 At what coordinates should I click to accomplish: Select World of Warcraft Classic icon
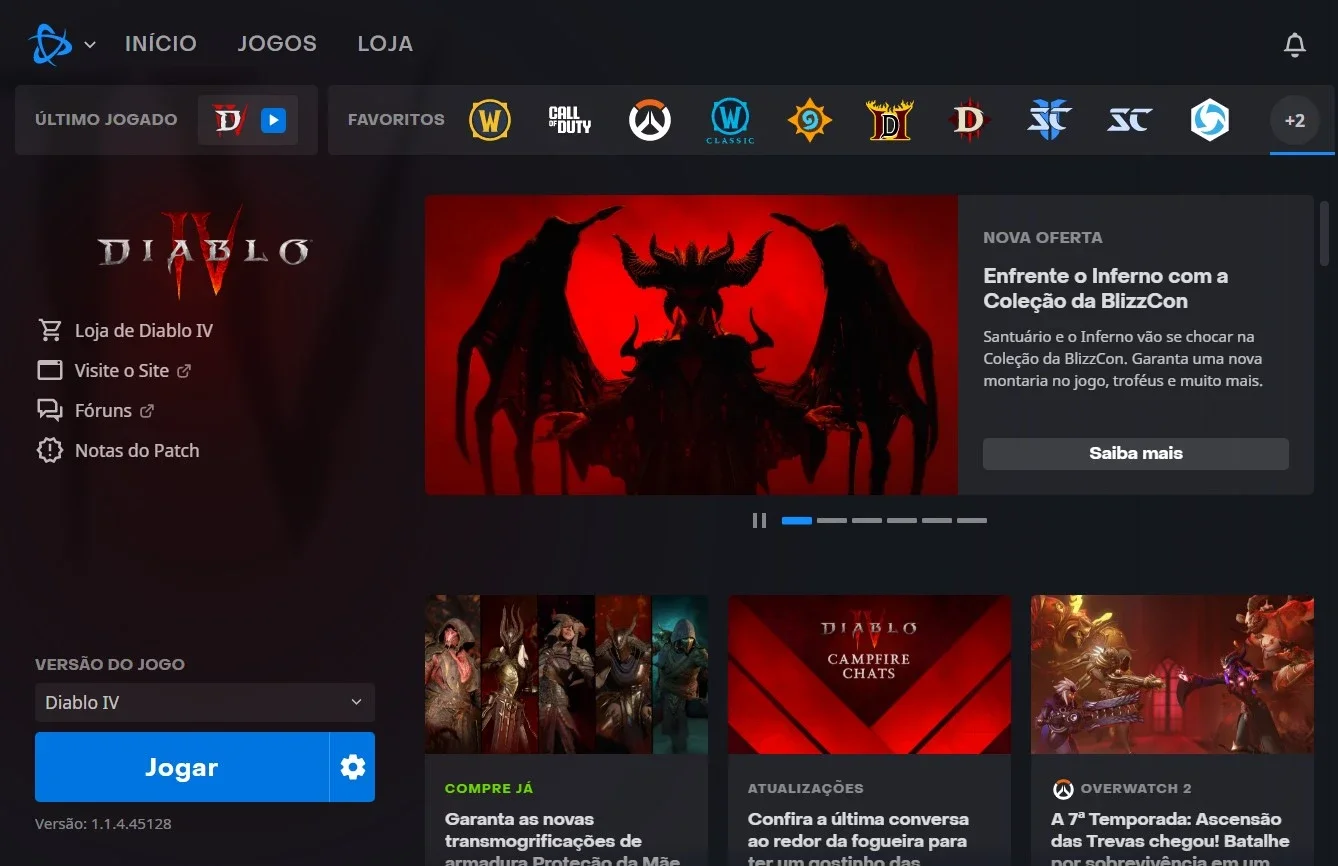[x=730, y=121]
